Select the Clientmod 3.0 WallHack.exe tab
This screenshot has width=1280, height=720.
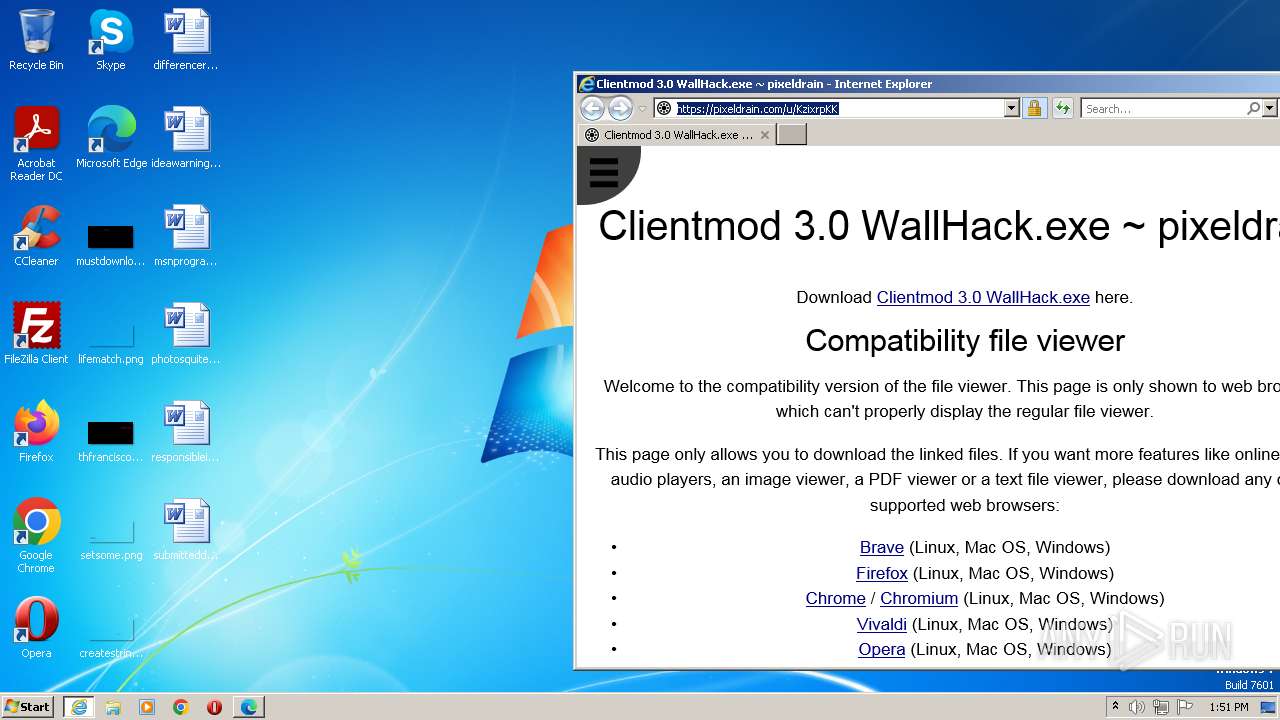pos(677,135)
